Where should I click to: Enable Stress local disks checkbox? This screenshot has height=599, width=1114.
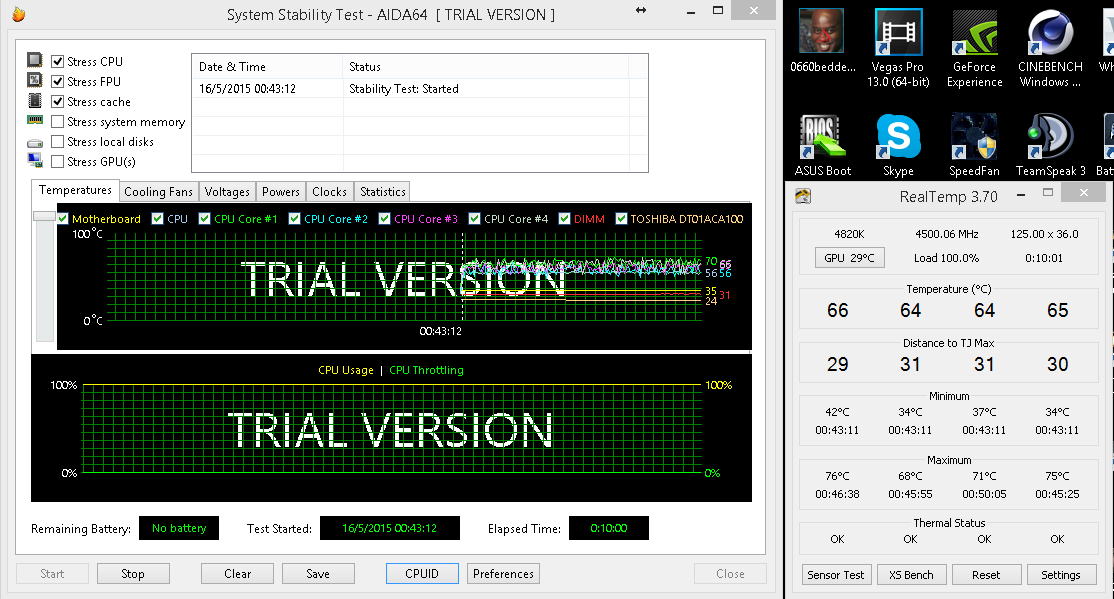click(x=58, y=141)
